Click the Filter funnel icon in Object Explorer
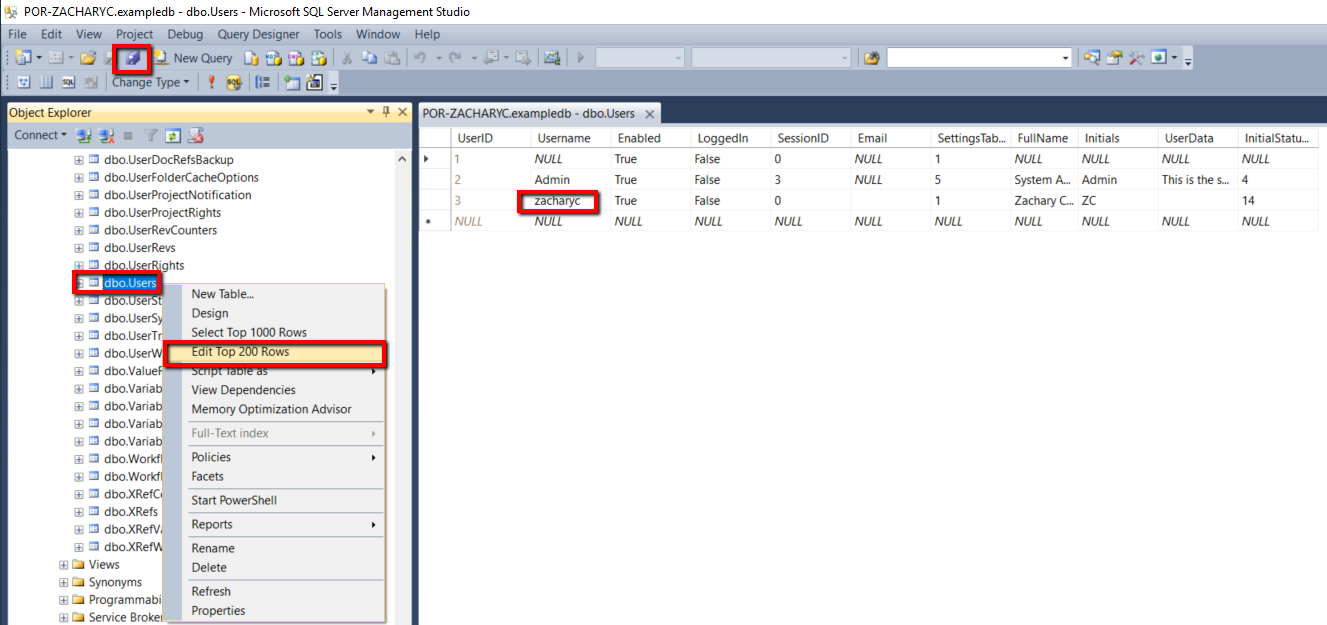This screenshot has width=1327, height=625. pos(151,135)
